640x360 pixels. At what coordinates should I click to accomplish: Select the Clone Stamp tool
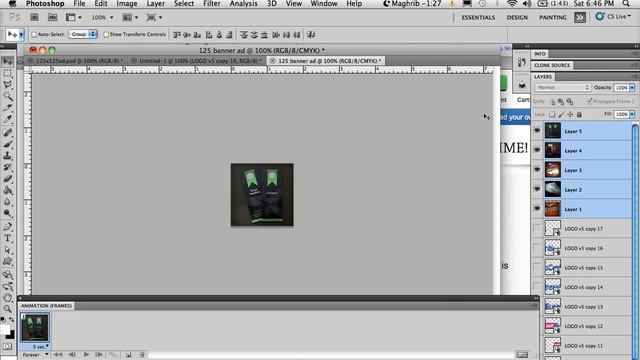coord(7,156)
